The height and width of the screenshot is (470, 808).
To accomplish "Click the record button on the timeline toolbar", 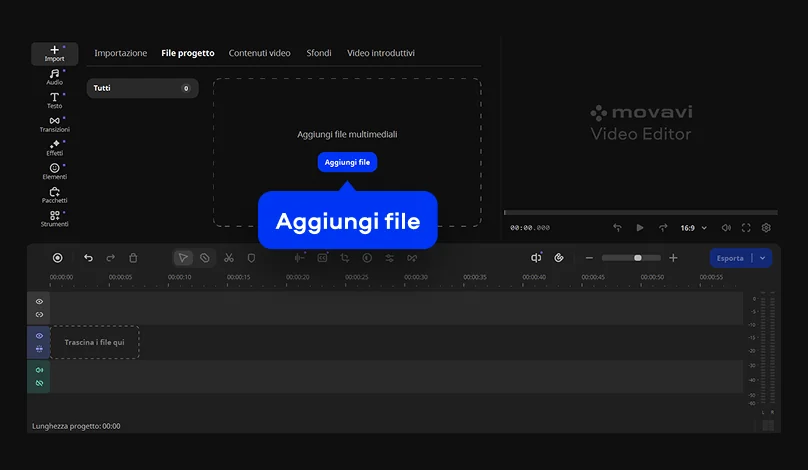I will pos(57,258).
